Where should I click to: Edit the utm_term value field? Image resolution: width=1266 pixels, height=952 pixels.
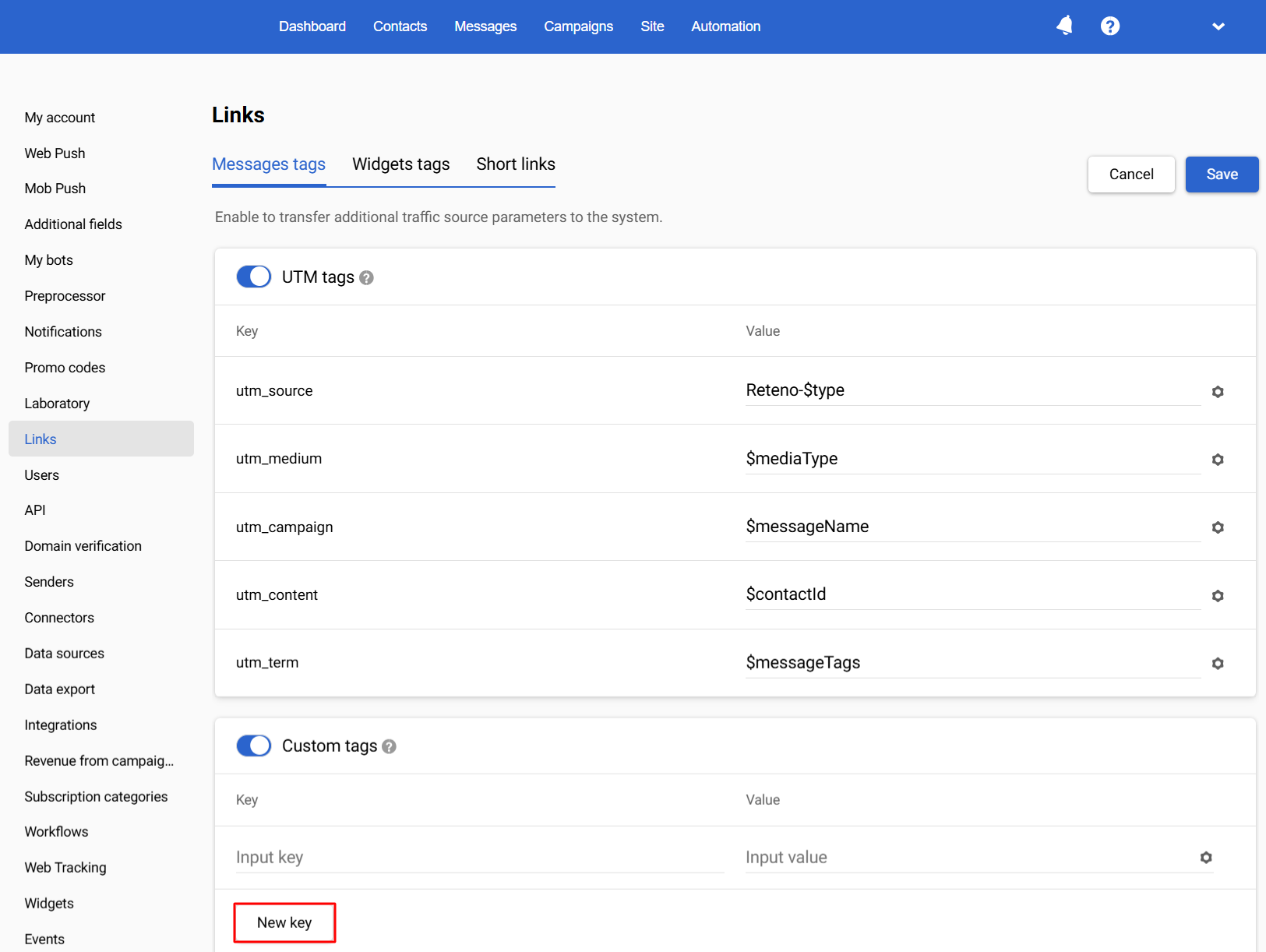(x=973, y=663)
